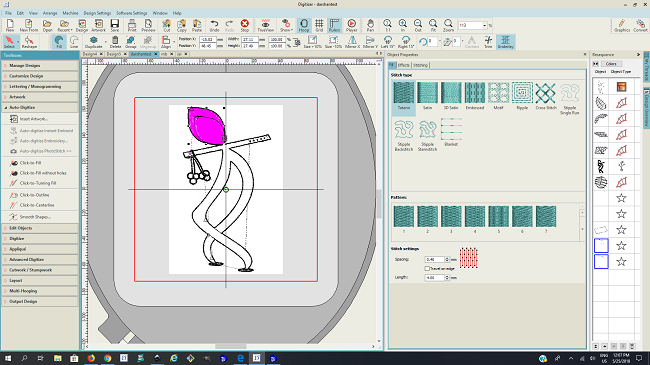The height and width of the screenshot is (365, 650).
Task: Open a design file via Open icon
Action: coord(47,25)
